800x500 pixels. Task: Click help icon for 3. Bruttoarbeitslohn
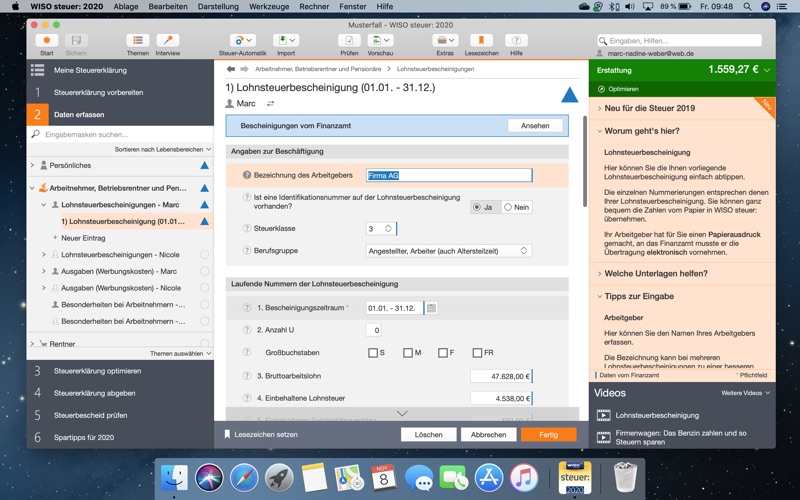click(247, 376)
